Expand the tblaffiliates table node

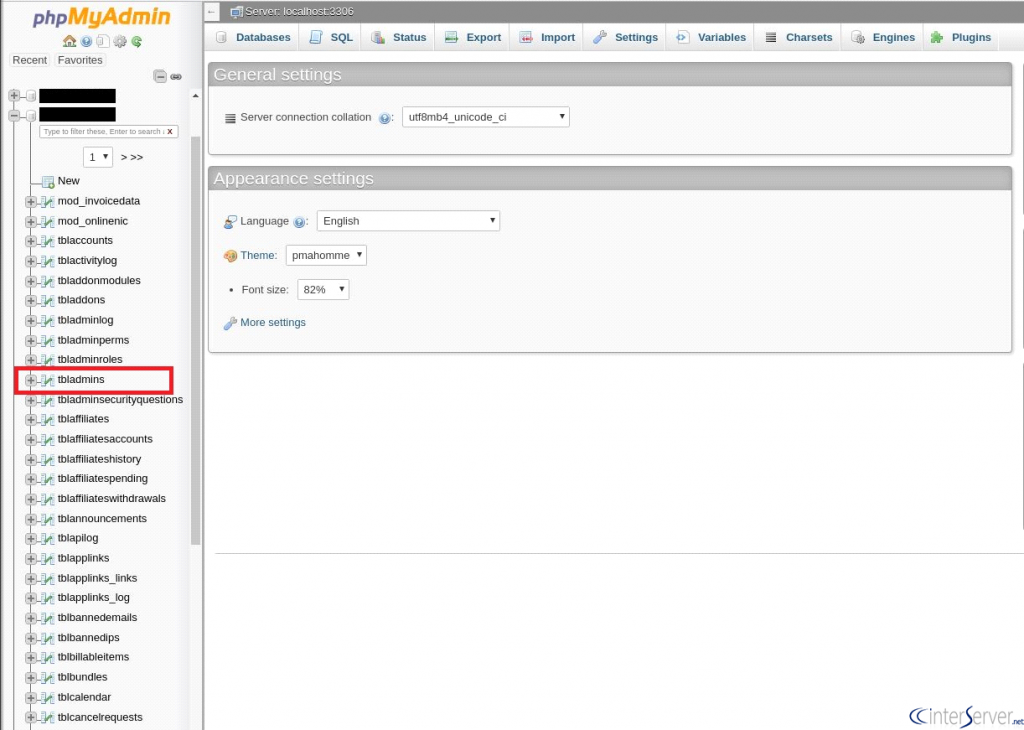[31, 419]
